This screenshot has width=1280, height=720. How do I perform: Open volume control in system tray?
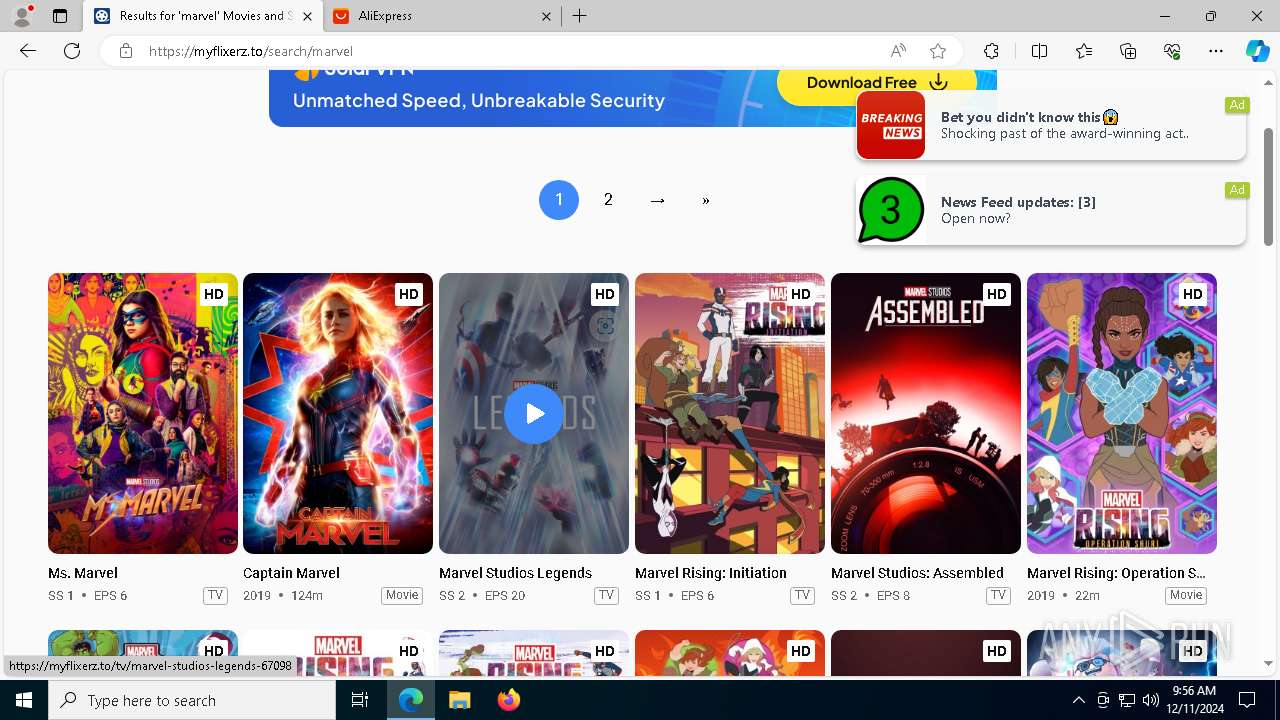click(x=1150, y=700)
